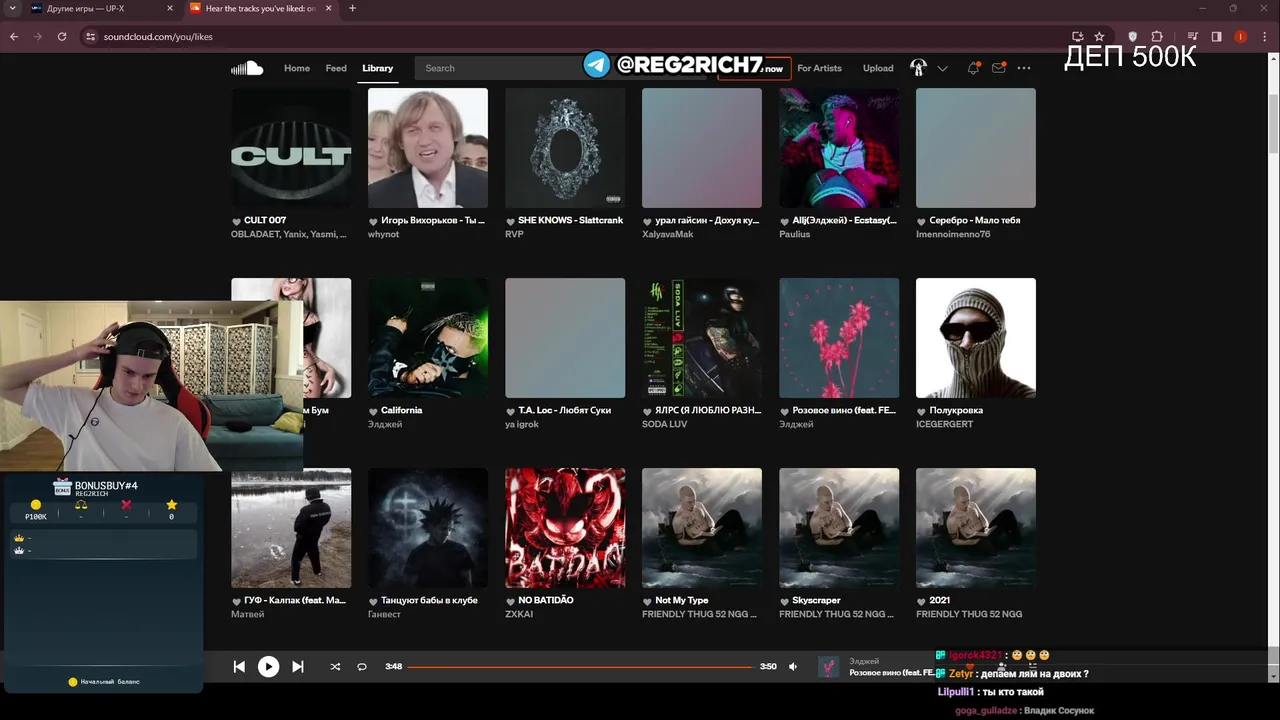This screenshot has width=1280, height=720.
Task: Open the Library nav item
Action: click(x=377, y=68)
